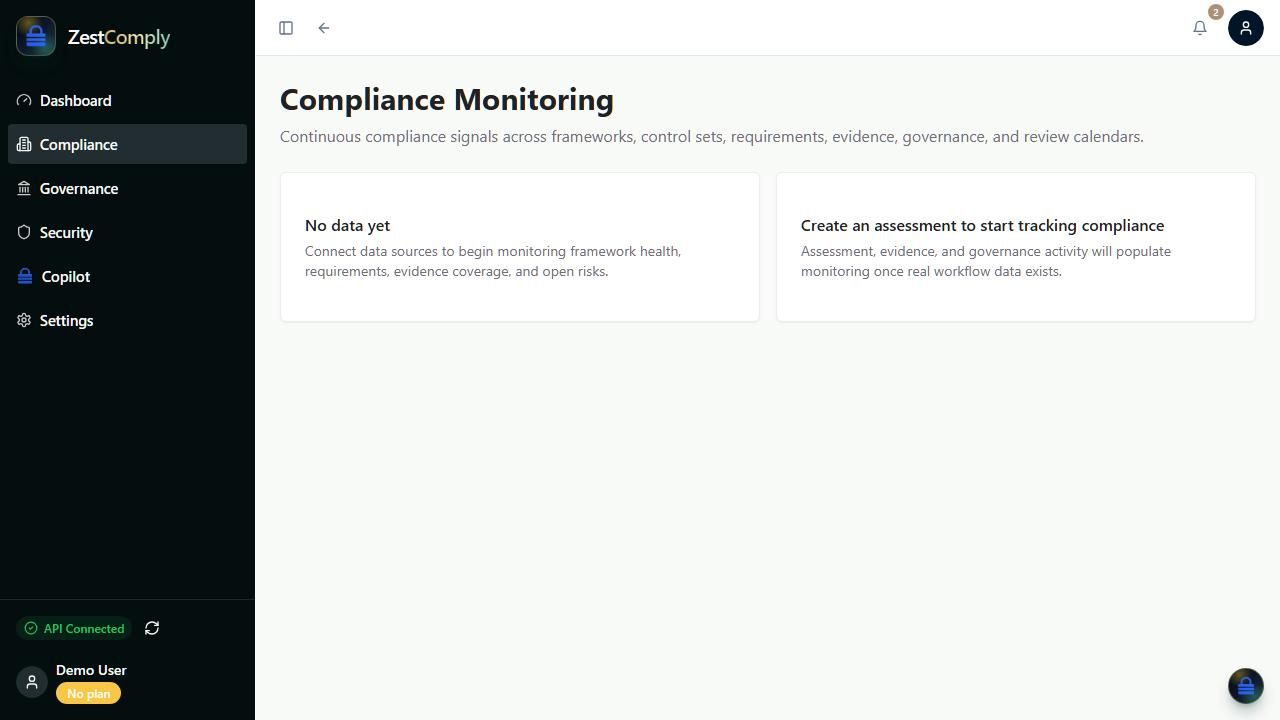Click the Dashboard gauge icon

pos(24,100)
